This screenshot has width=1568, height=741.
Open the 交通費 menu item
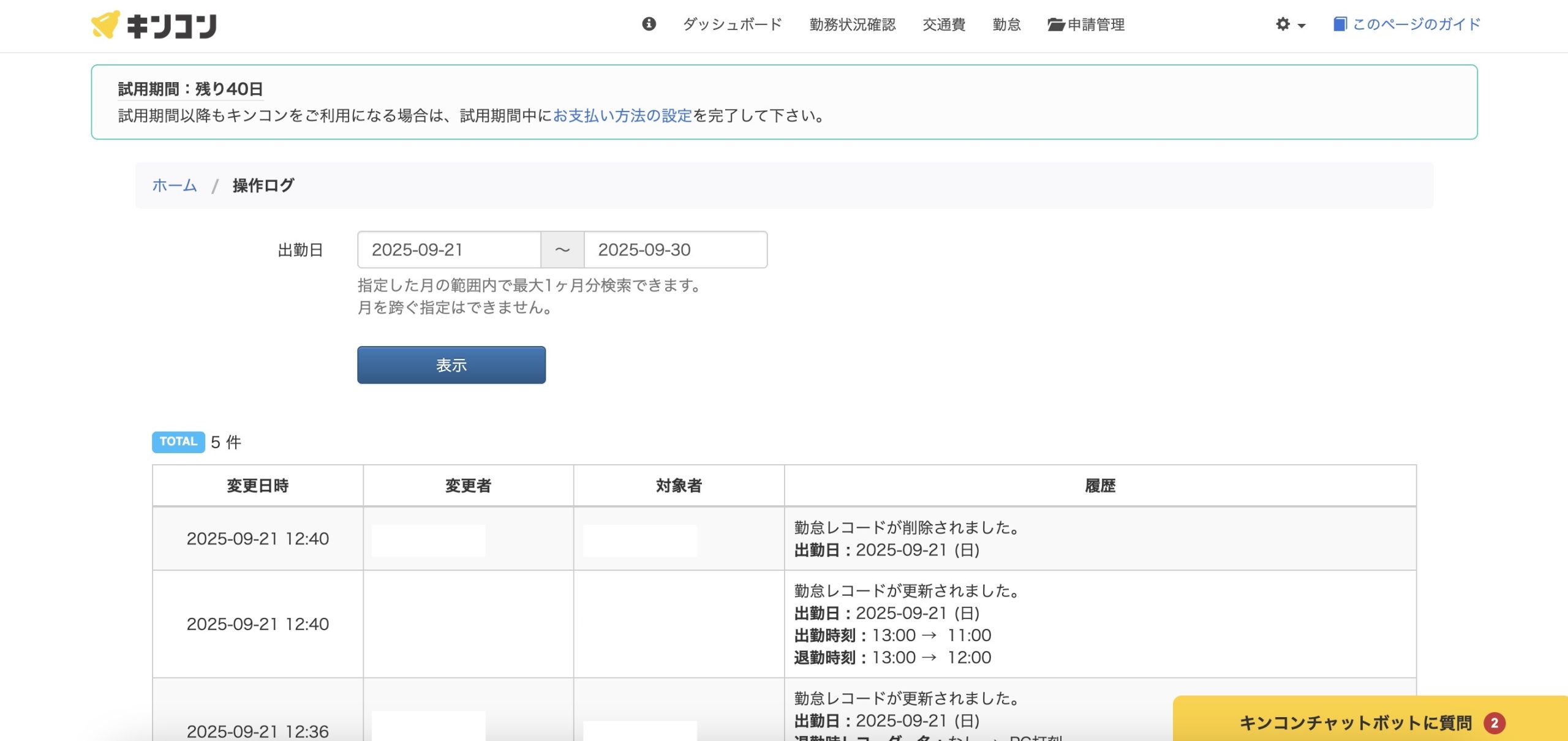coord(944,24)
